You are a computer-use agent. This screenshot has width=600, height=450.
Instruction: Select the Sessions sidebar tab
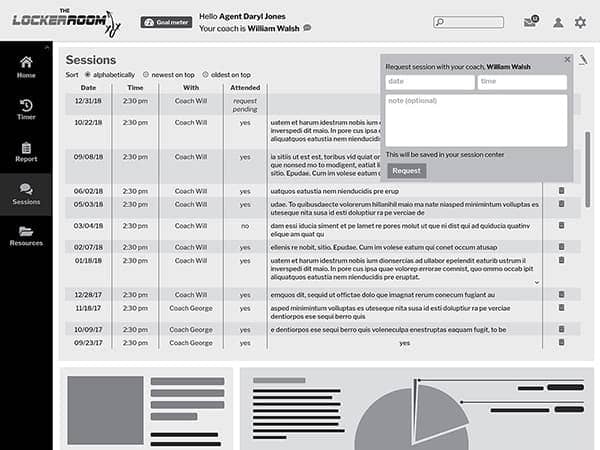[26, 194]
